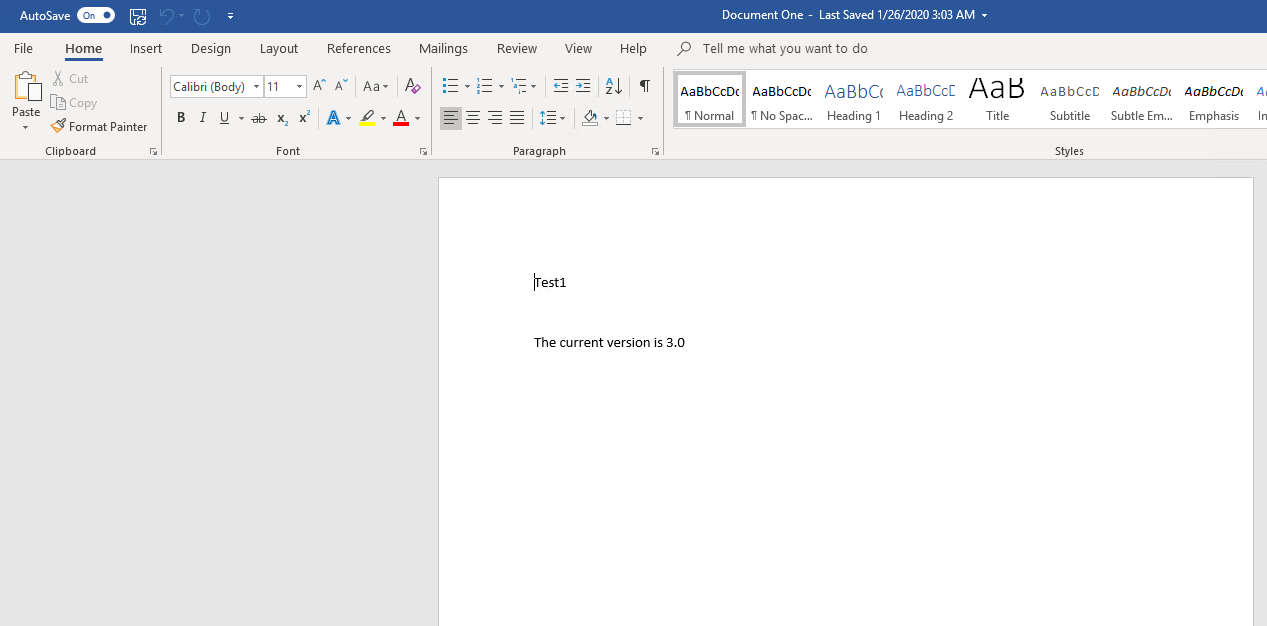Switch to the References tab
1267x626 pixels.
[359, 48]
